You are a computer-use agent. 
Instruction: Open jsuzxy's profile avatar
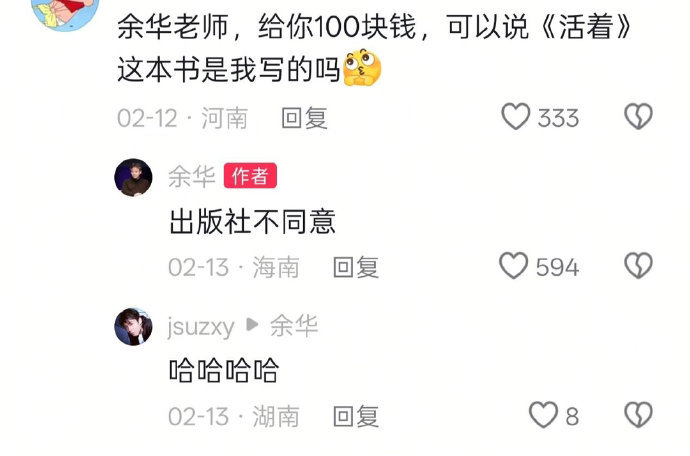click(x=133, y=327)
